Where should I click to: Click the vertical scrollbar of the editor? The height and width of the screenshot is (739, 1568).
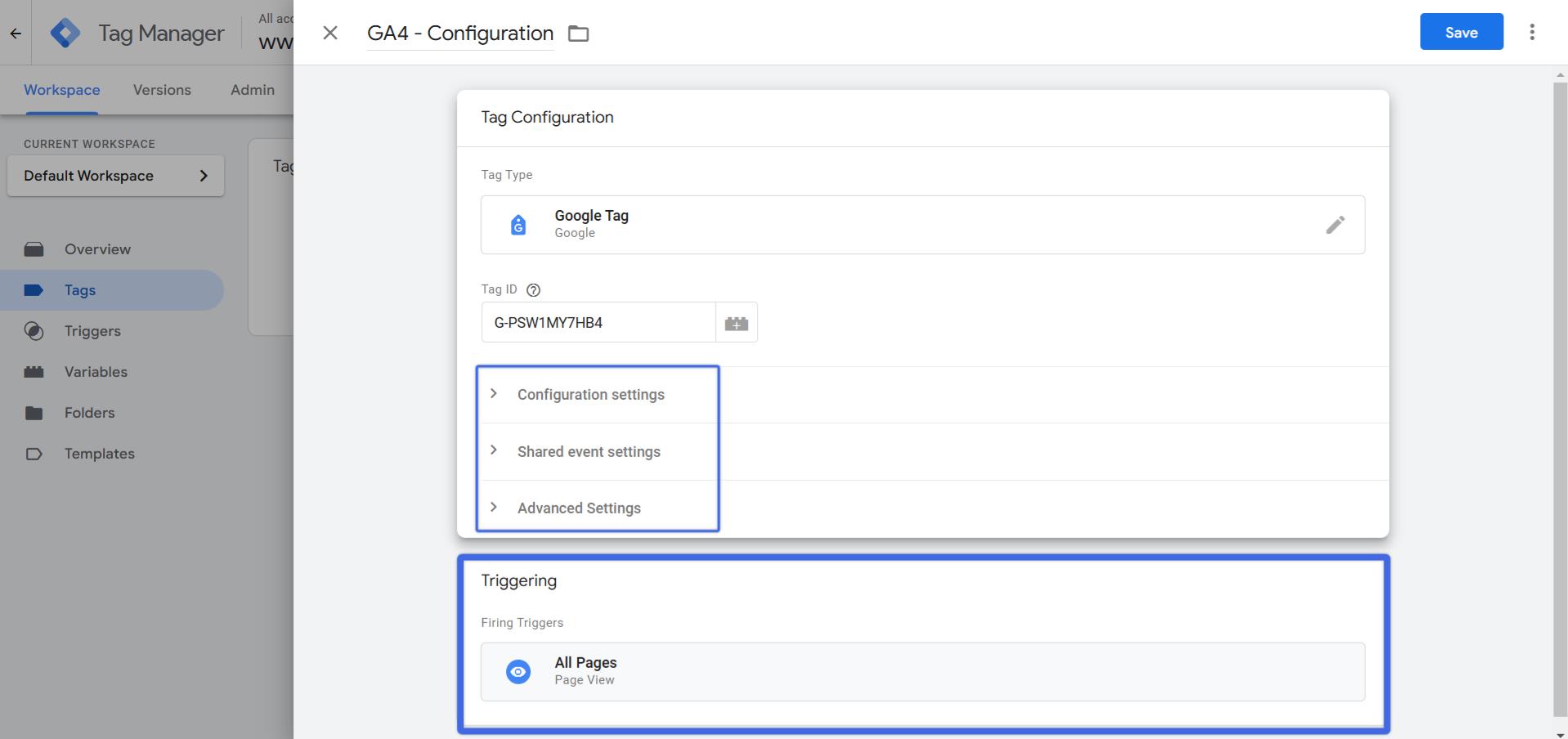(1560, 399)
